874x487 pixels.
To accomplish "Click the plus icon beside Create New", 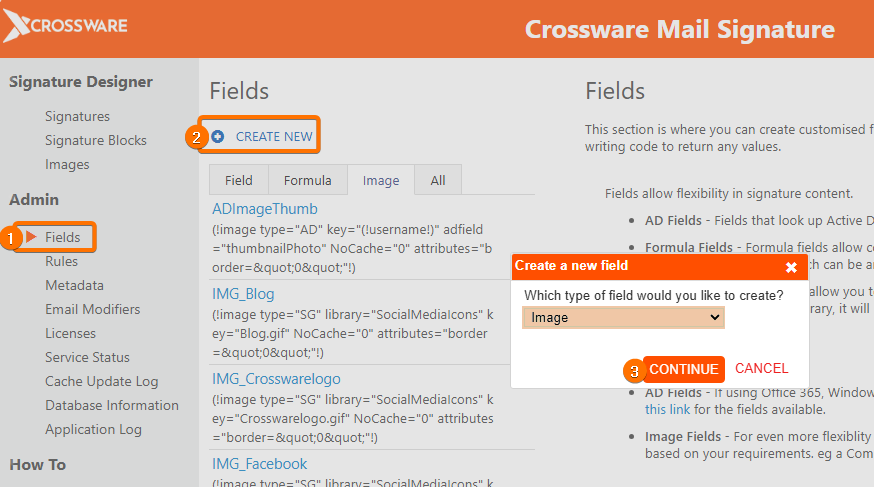I will coord(218,137).
